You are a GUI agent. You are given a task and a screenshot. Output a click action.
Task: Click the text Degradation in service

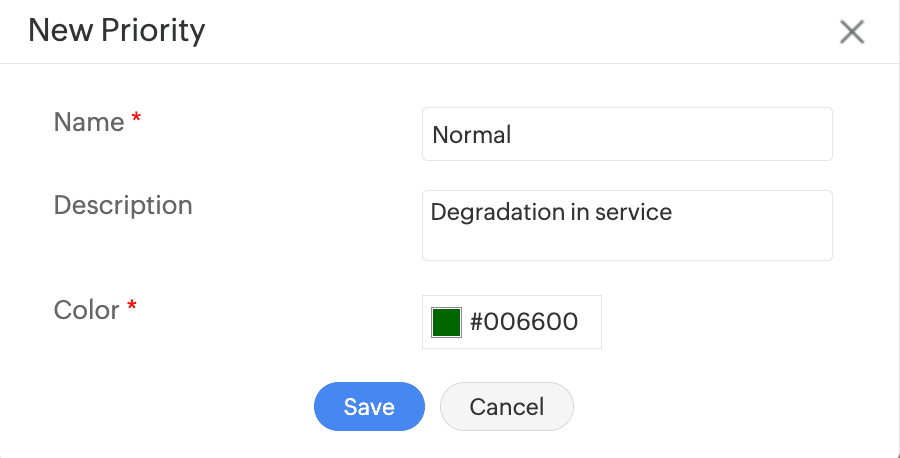[551, 212]
